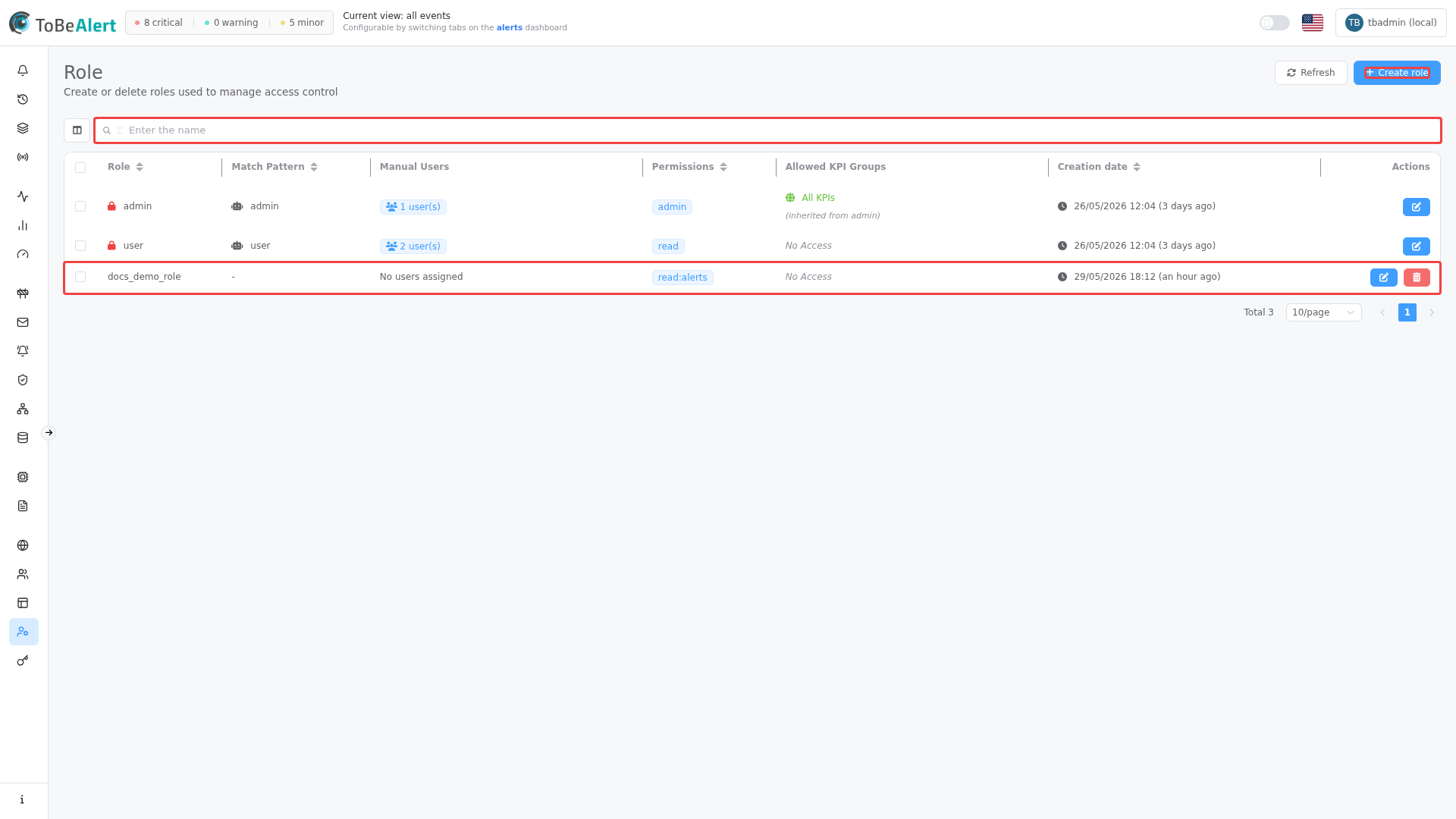
Task: Click the US flag language selector
Action: point(1312,23)
